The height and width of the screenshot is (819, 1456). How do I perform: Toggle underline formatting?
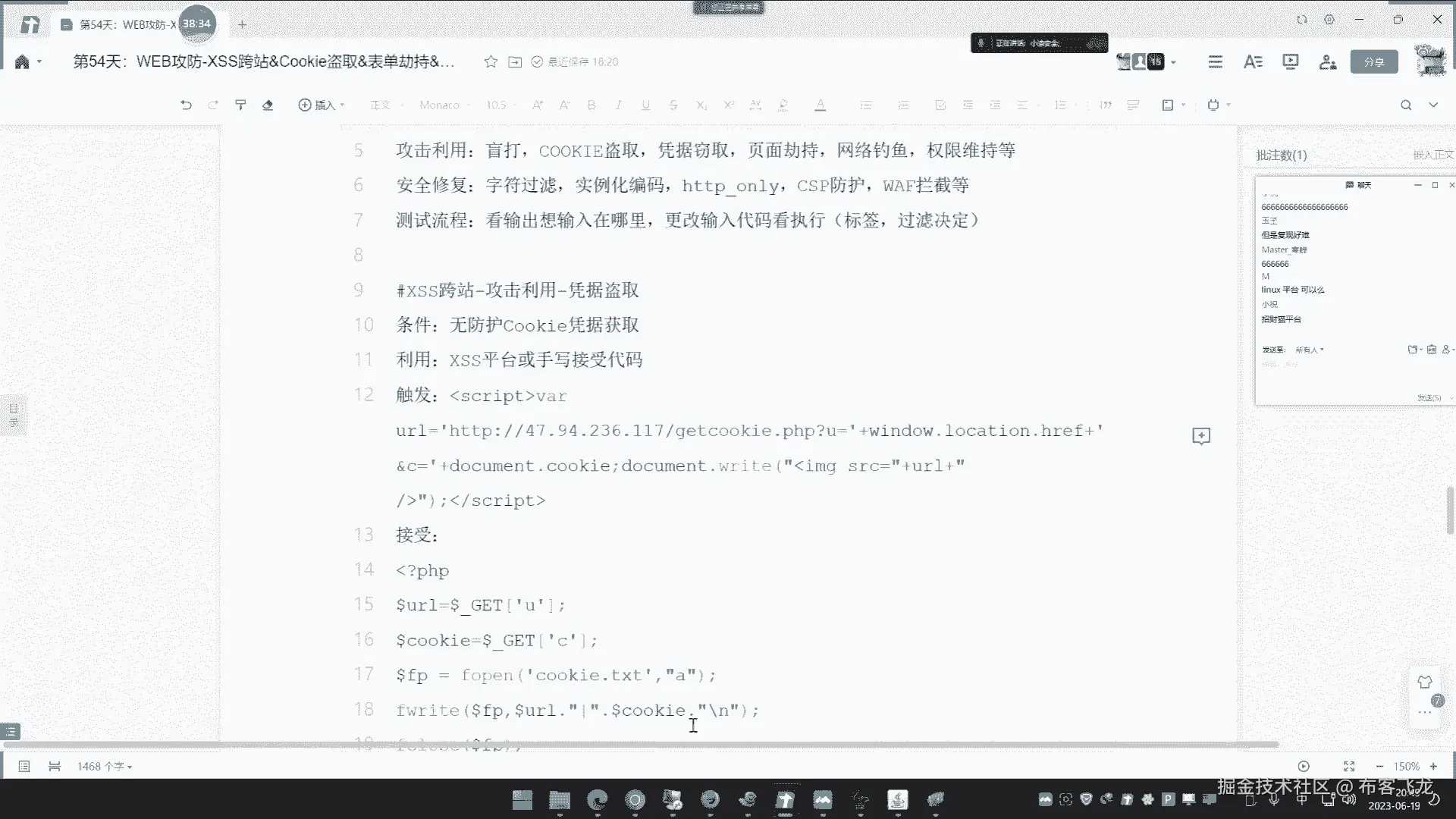click(x=645, y=105)
